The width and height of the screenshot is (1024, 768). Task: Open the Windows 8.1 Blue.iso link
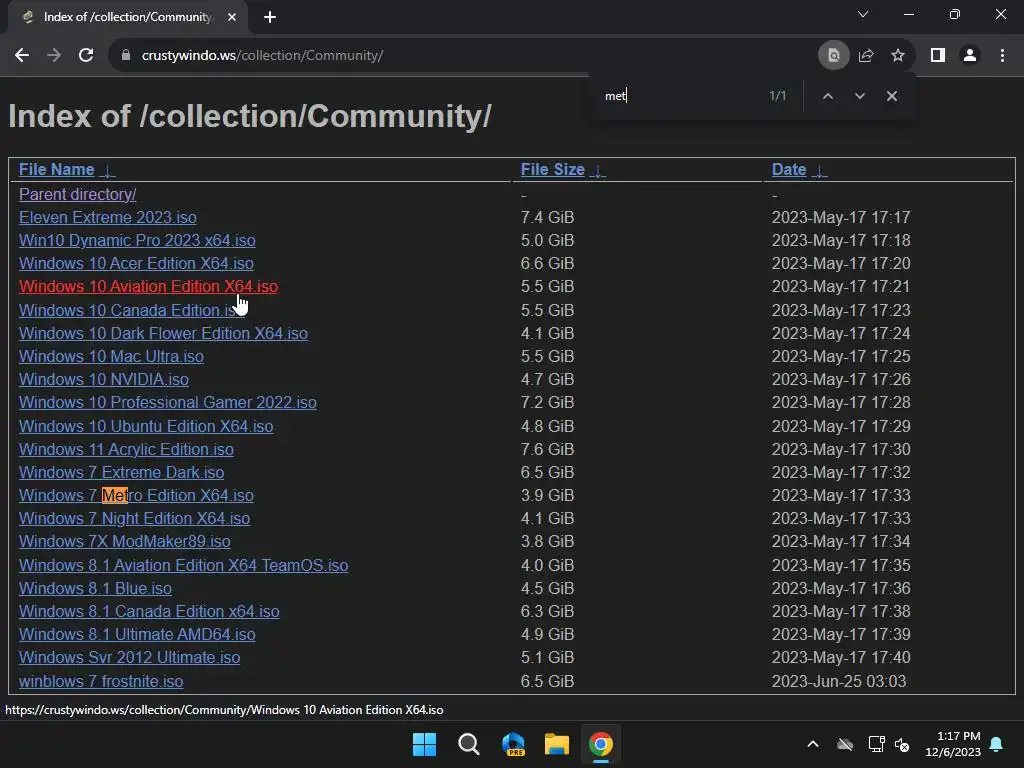[x=95, y=588]
